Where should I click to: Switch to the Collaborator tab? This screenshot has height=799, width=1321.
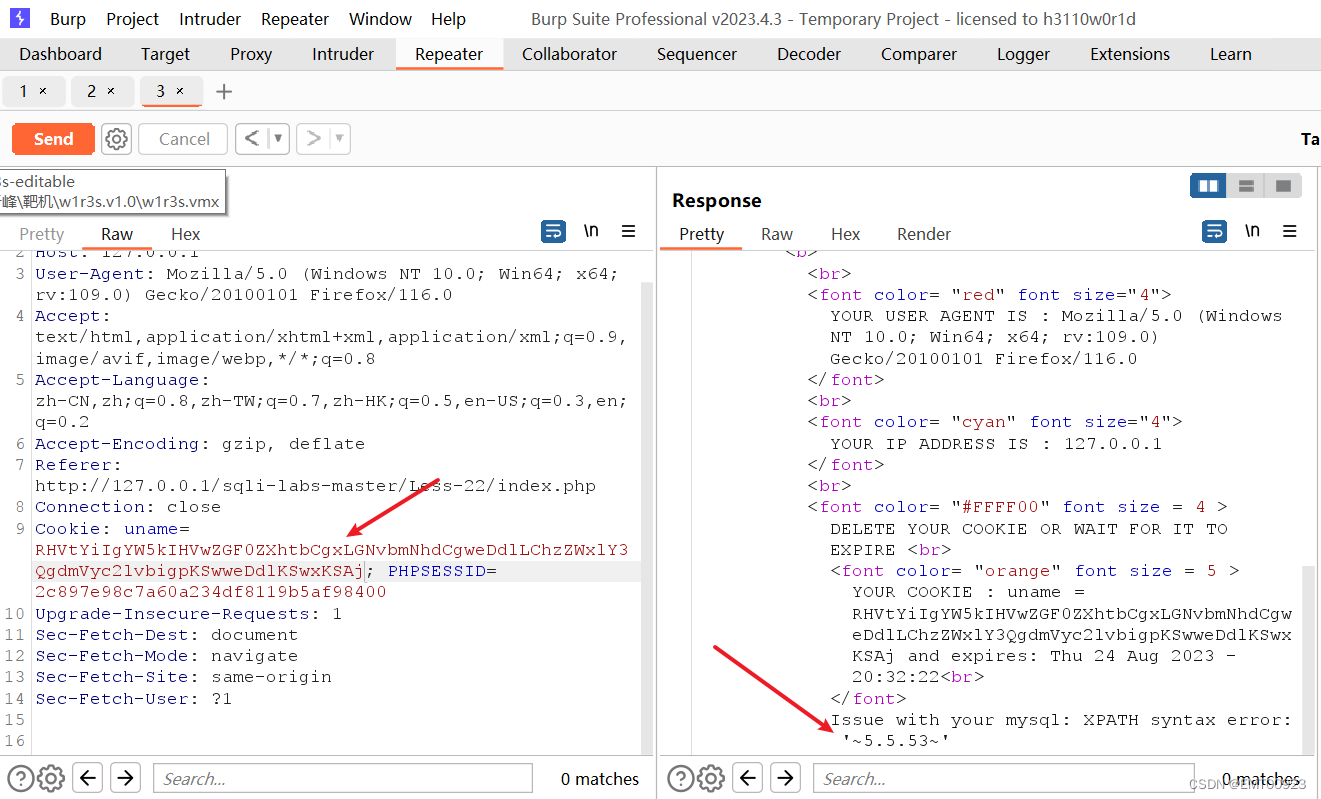tap(569, 54)
